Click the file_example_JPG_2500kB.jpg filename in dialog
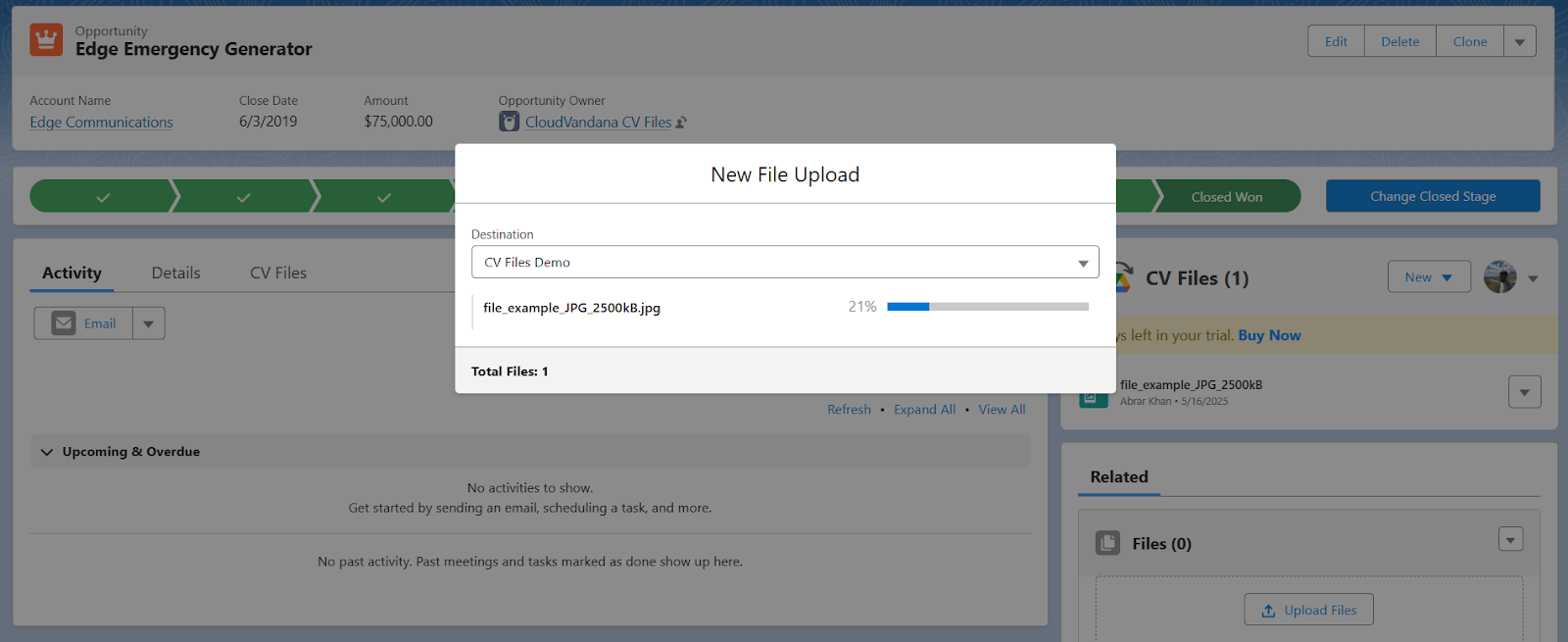 [x=571, y=308]
